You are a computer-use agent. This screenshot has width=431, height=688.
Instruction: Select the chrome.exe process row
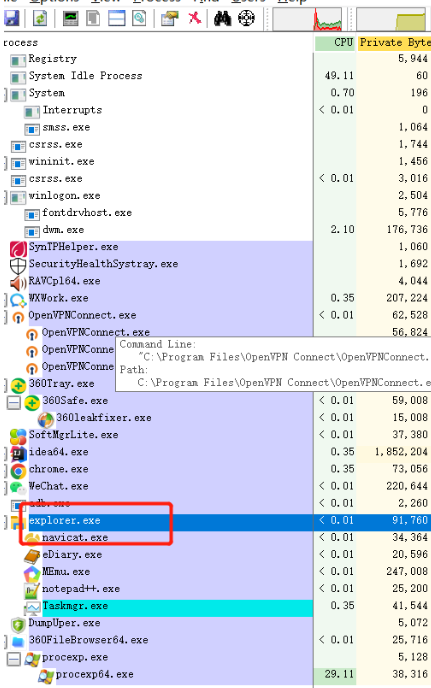(216, 469)
